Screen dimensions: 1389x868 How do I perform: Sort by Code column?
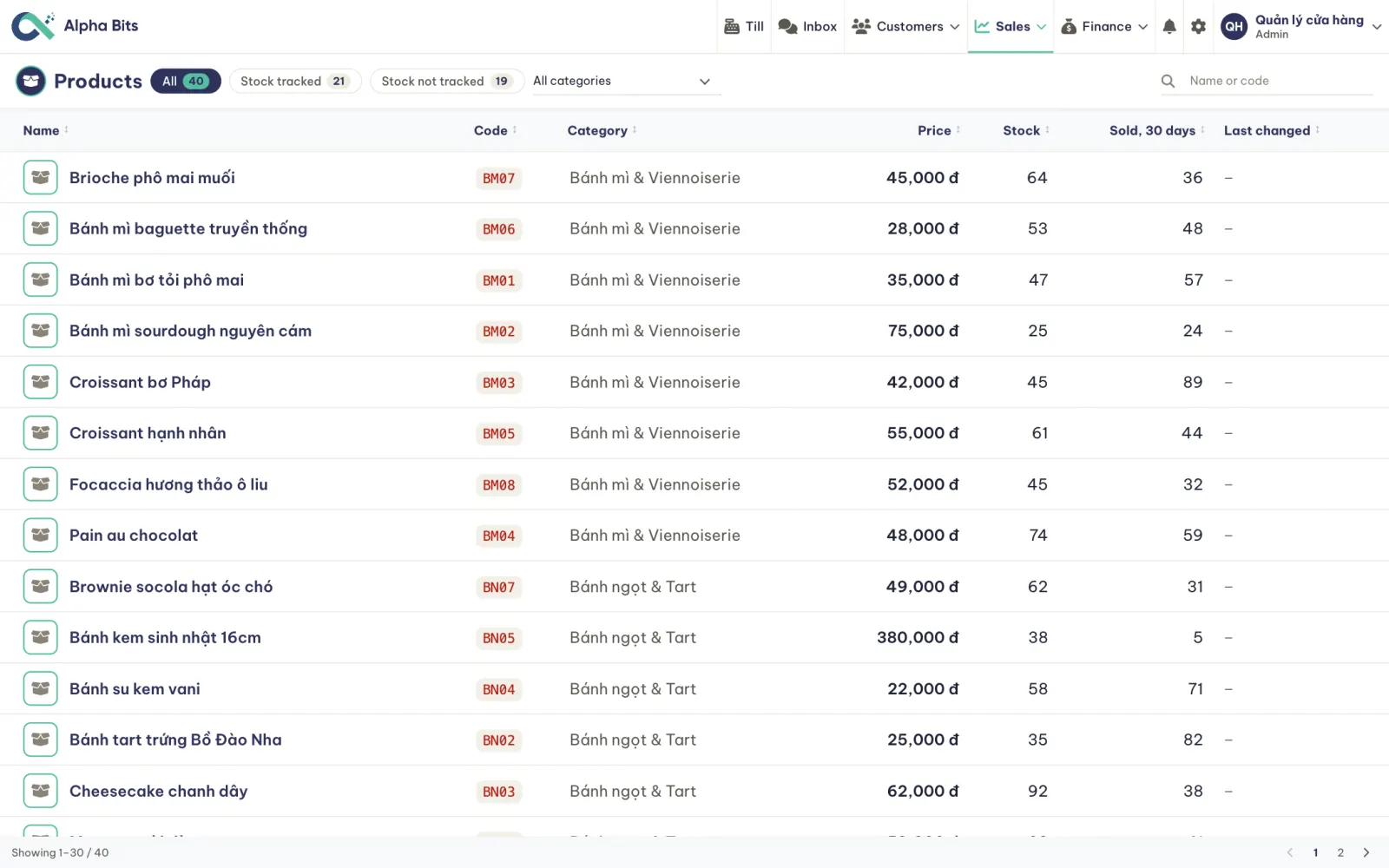496,130
